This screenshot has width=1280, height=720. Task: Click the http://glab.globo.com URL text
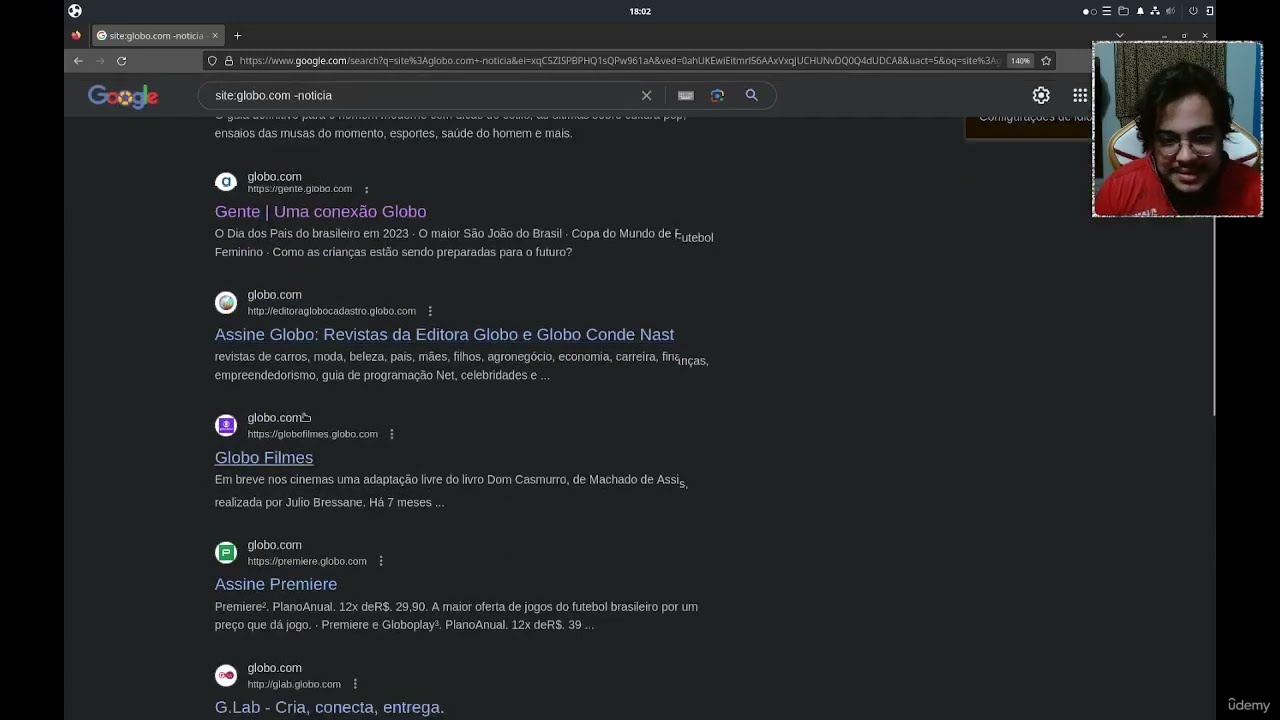(x=294, y=684)
